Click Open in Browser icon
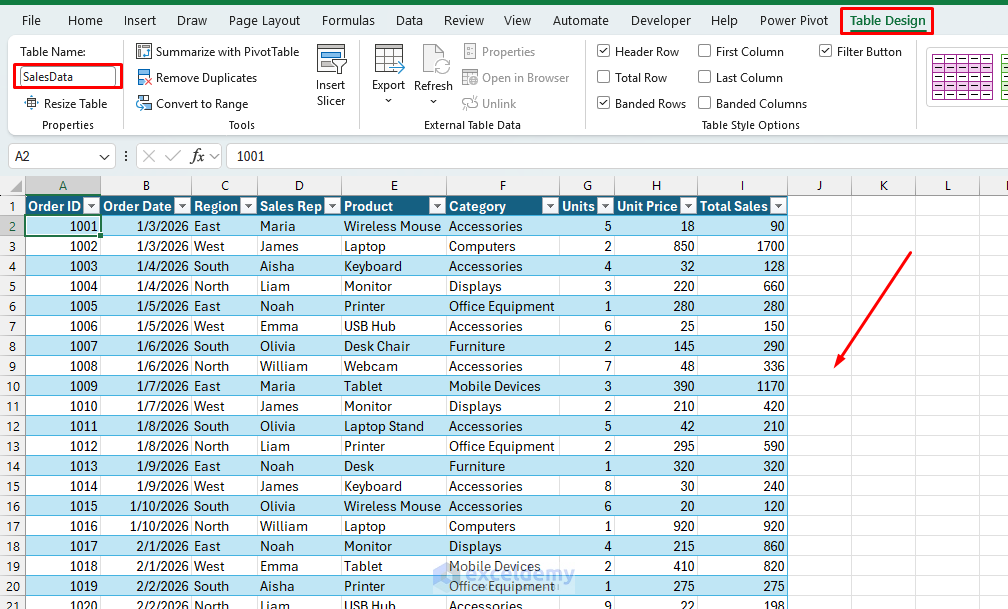 pos(470,78)
